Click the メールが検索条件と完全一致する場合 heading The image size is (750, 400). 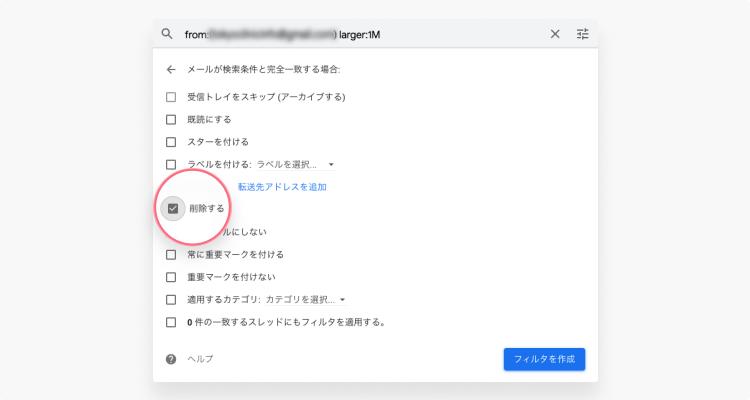pyautogui.click(x=264, y=70)
